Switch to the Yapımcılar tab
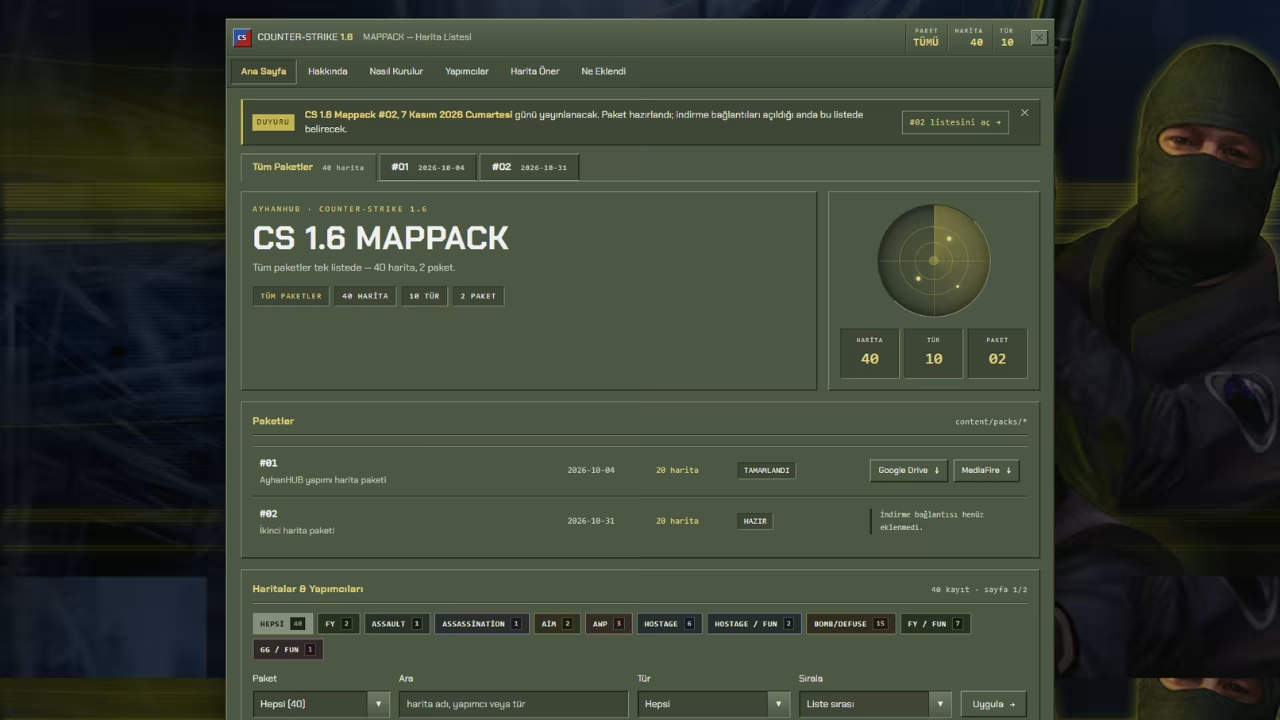 [x=467, y=71]
